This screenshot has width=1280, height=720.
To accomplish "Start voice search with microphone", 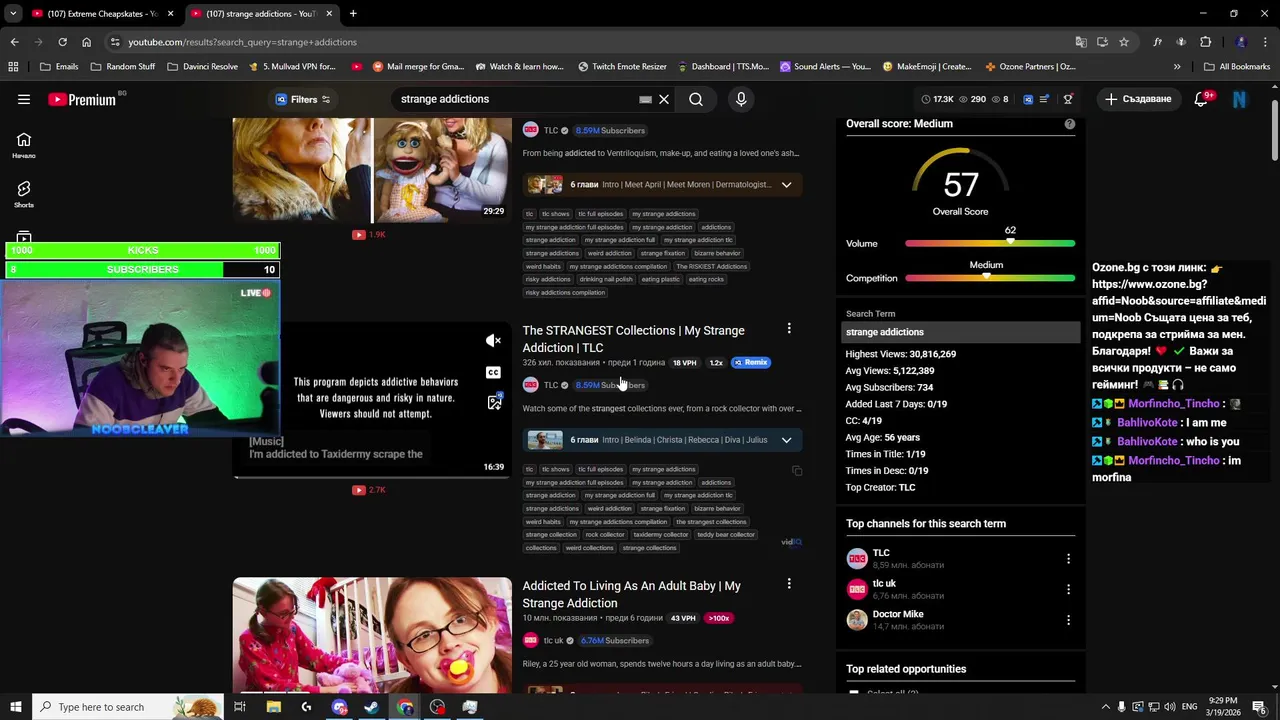I will click(x=741, y=99).
